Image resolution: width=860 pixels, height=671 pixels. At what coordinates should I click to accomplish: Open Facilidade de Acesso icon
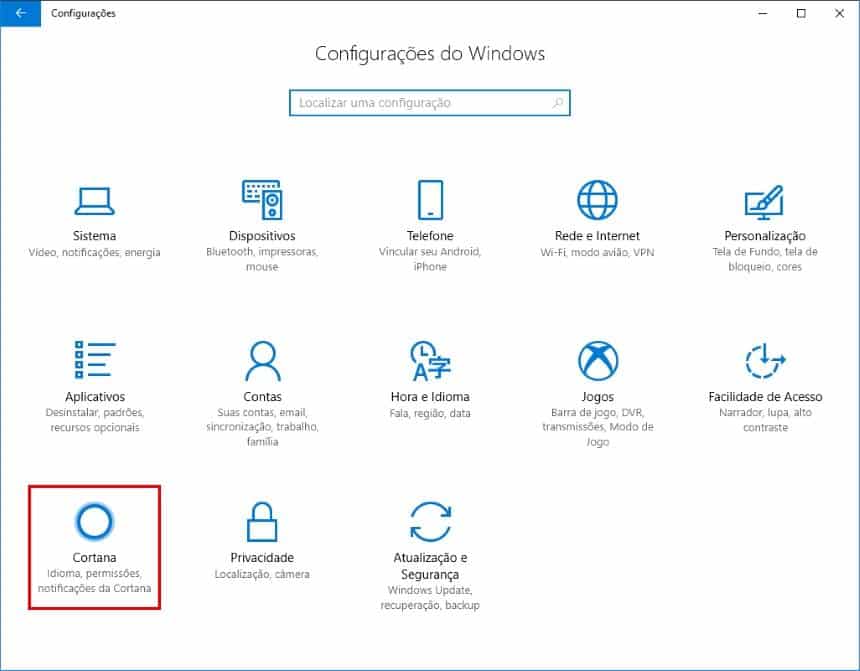765,360
